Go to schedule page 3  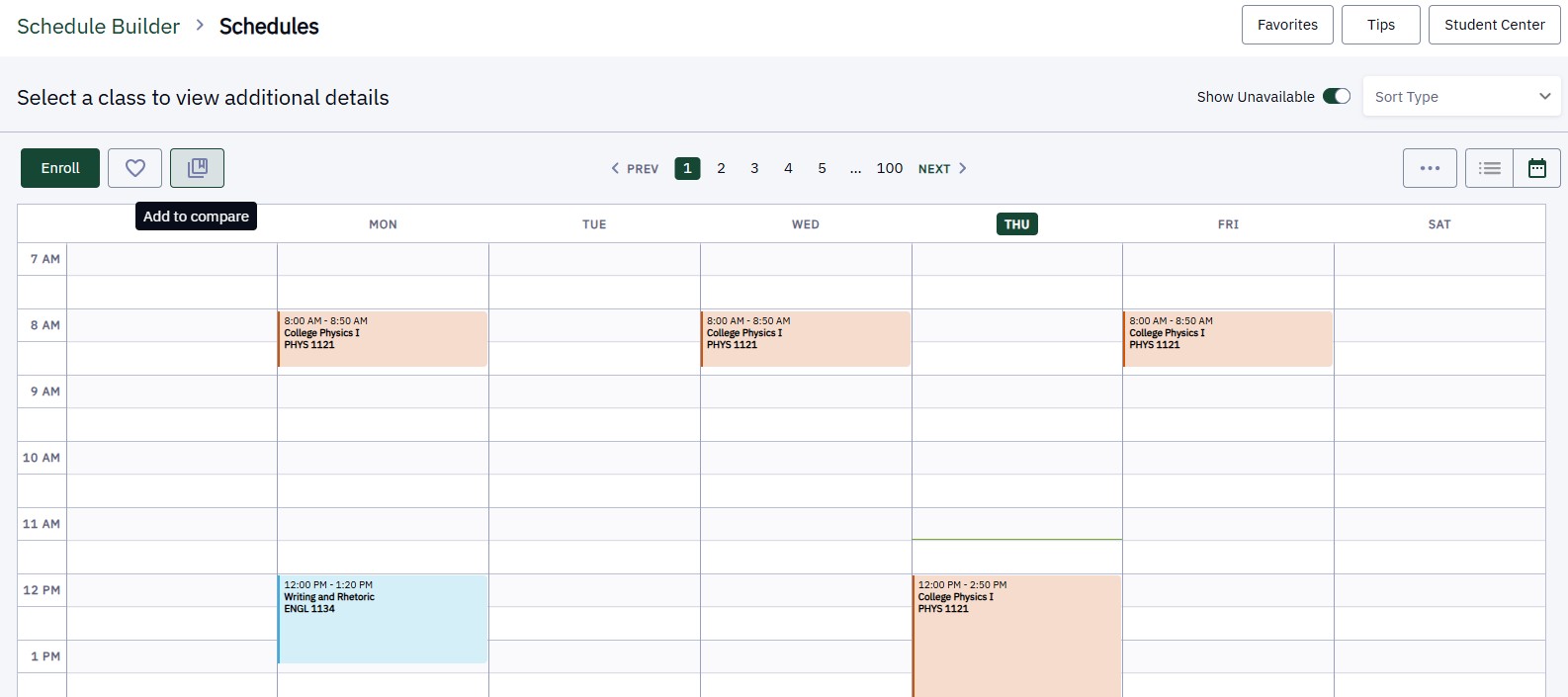(754, 168)
